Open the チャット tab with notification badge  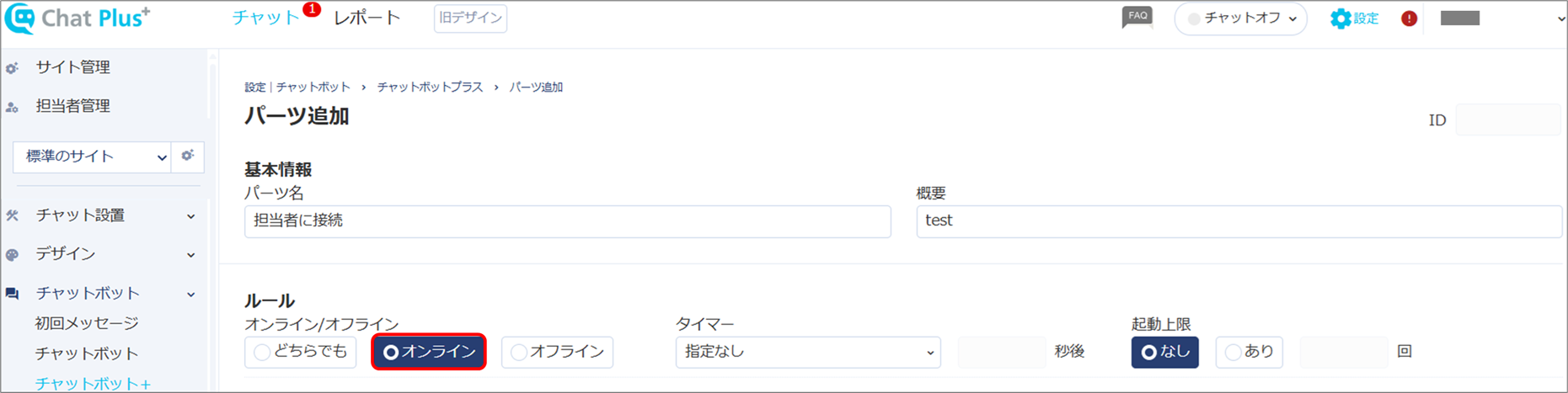[266, 18]
